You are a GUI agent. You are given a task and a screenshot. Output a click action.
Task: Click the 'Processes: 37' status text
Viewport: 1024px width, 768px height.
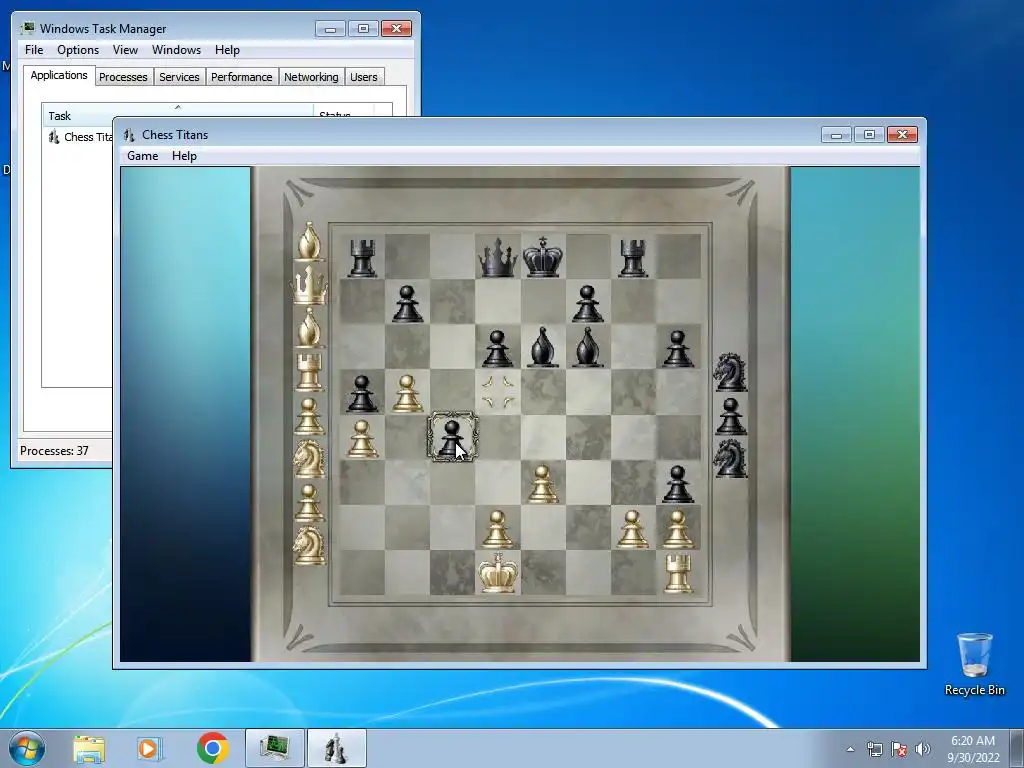point(54,451)
